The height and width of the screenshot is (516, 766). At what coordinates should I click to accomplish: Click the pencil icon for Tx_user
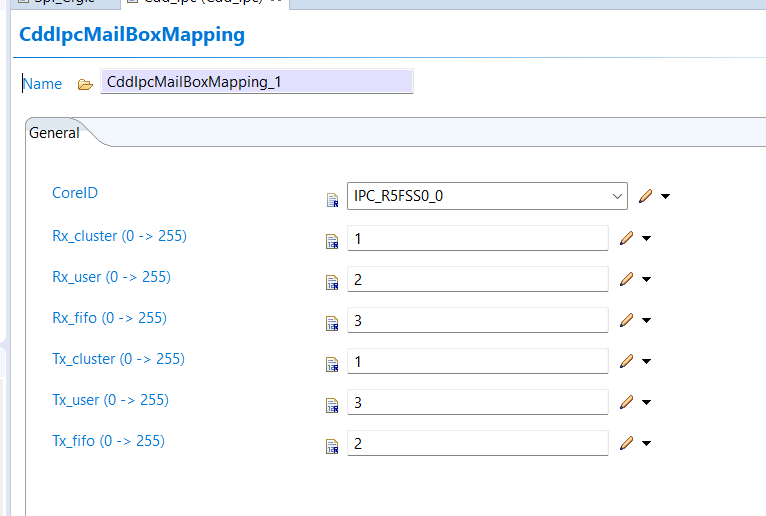[x=626, y=402]
